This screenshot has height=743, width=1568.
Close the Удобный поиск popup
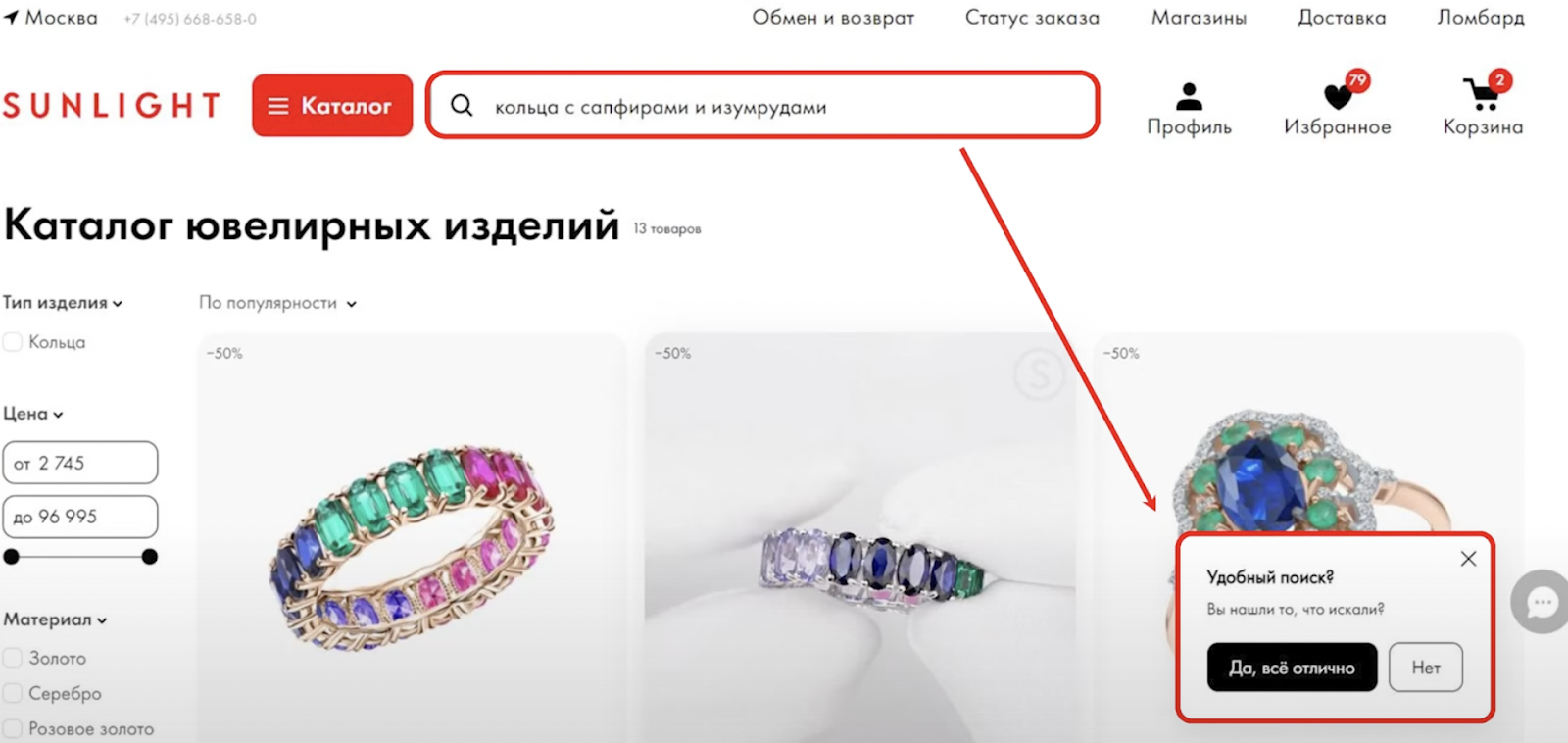point(1468,559)
